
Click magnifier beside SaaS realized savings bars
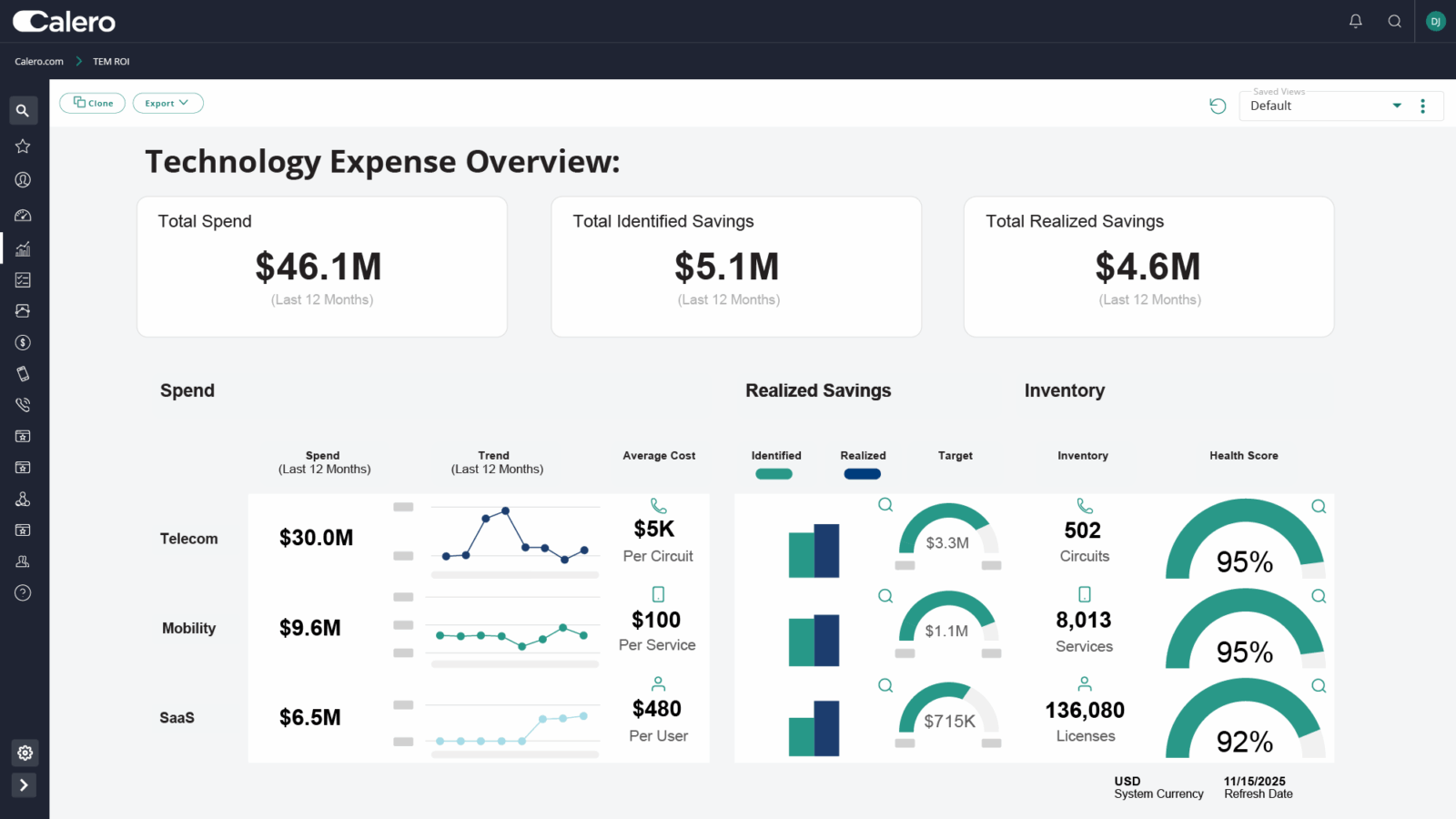[885, 686]
